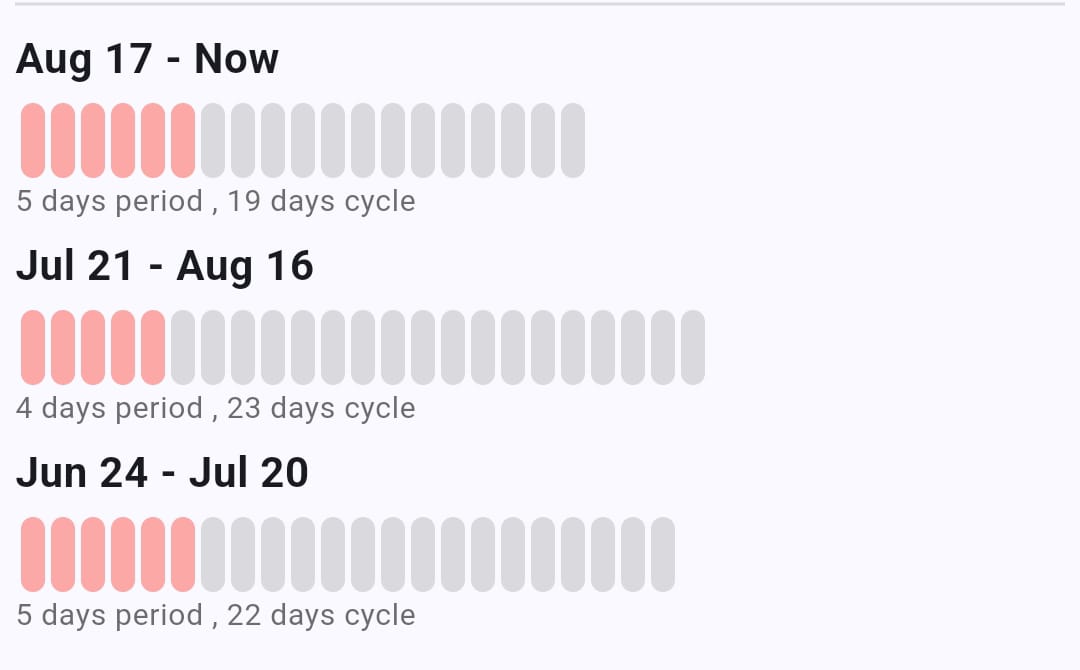The height and width of the screenshot is (670, 1080).
Task: Tap first gray day bar in Jul 21 cycle
Action: 183,347
